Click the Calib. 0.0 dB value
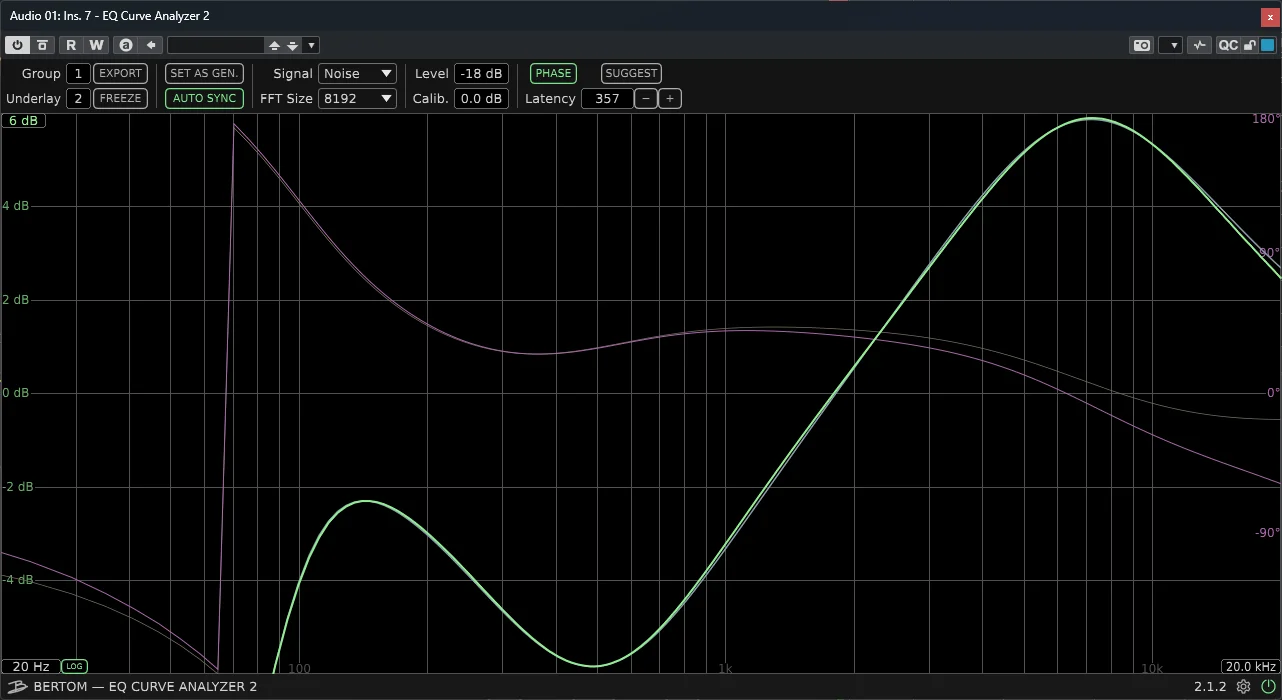The image size is (1282, 700). point(481,98)
